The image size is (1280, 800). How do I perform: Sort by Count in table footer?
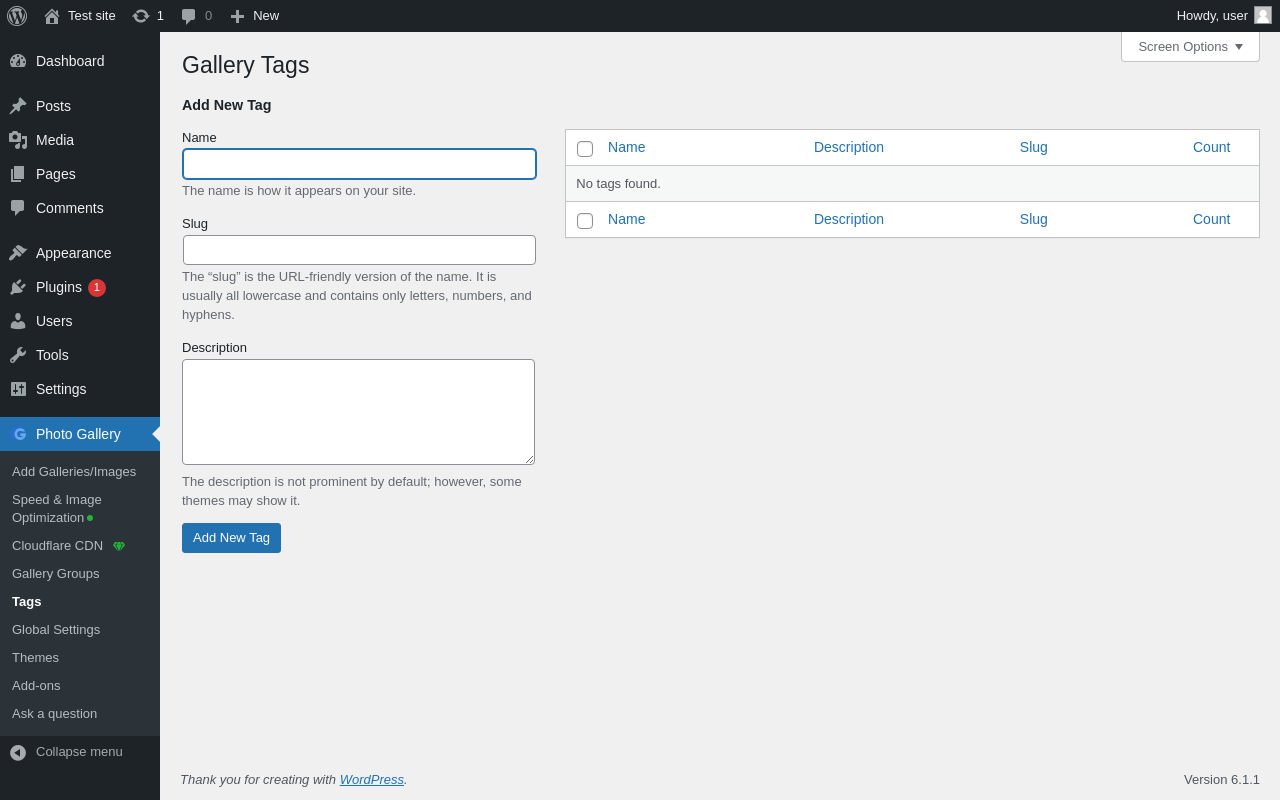(1212, 219)
